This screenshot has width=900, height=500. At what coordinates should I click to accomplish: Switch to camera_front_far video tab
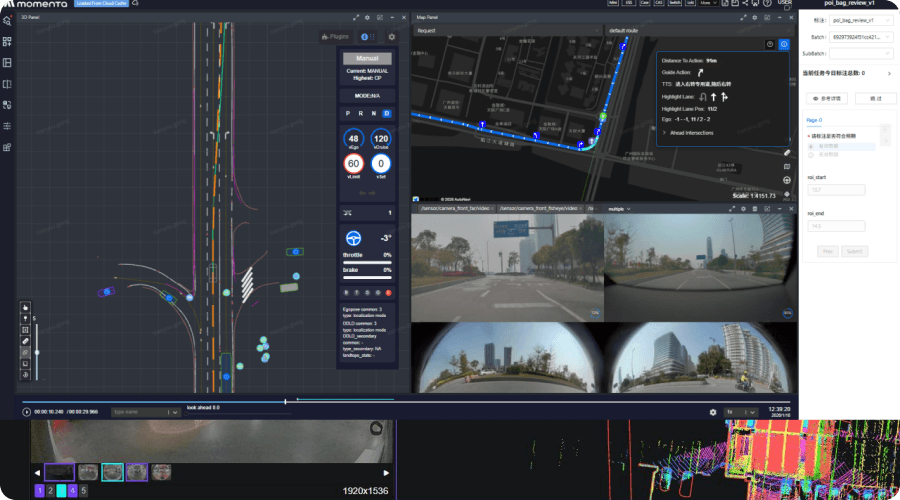[x=455, y=208]
